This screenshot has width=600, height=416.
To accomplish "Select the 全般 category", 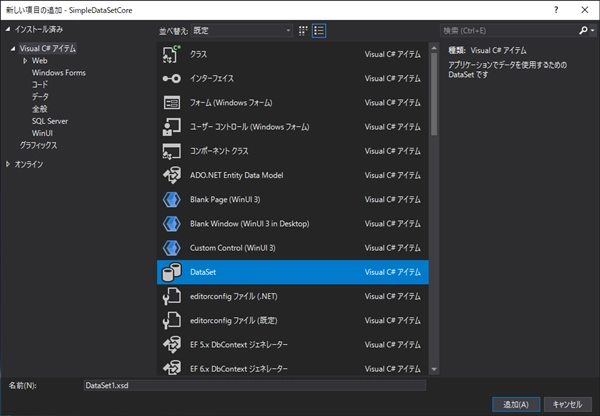I will point(39,109).
